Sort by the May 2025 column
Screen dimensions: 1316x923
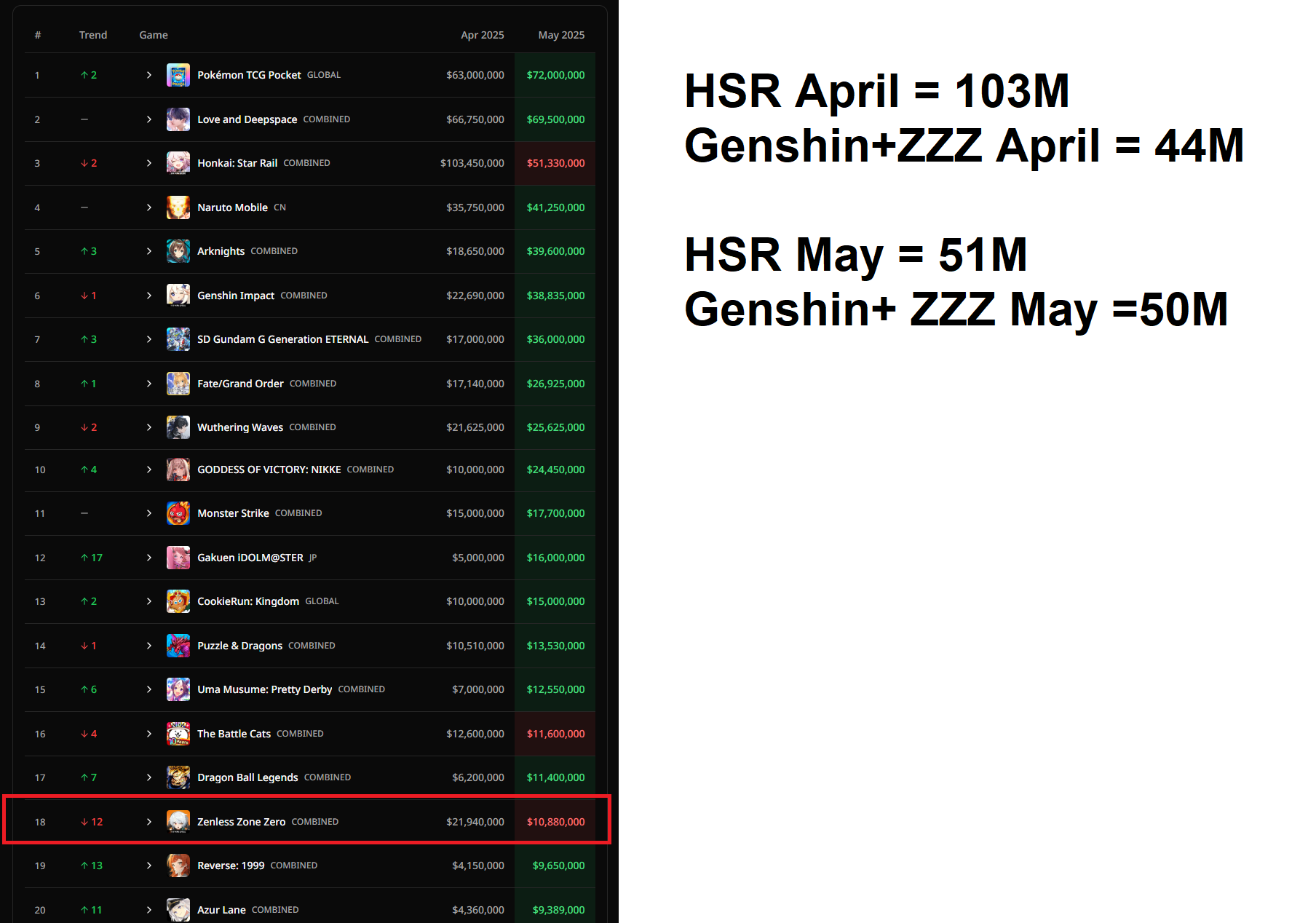(x=561, y=35)
